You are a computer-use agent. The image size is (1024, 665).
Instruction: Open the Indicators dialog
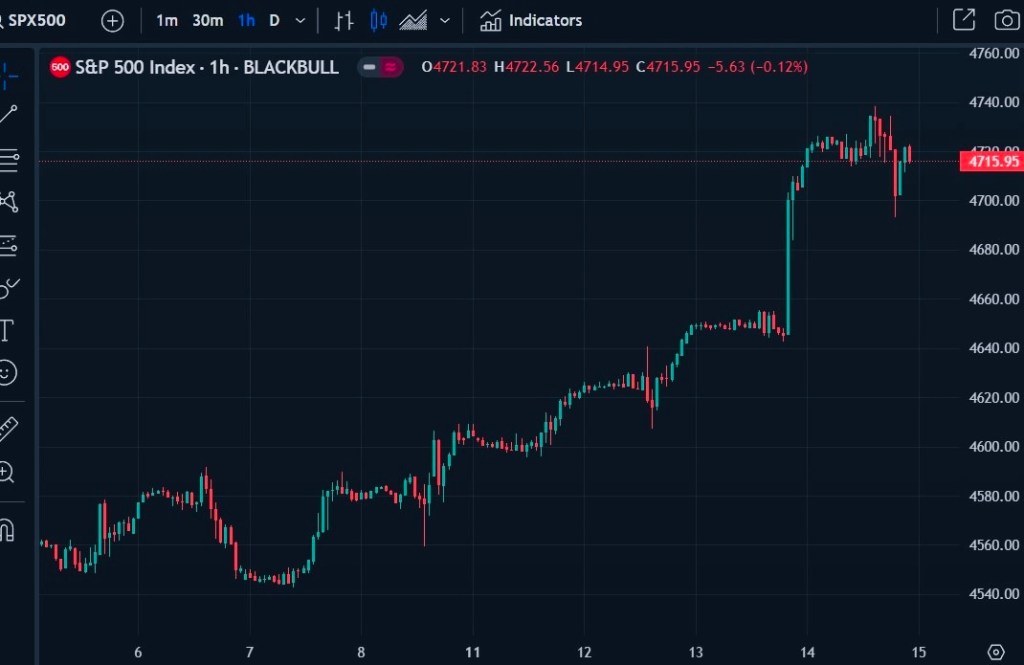[x=530, y=20]
